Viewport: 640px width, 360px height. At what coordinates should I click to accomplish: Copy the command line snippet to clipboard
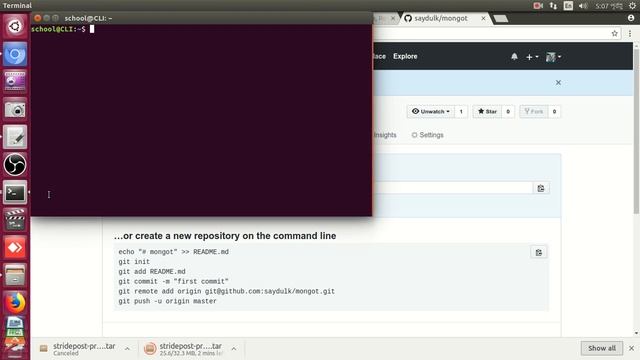coord(539,253)
